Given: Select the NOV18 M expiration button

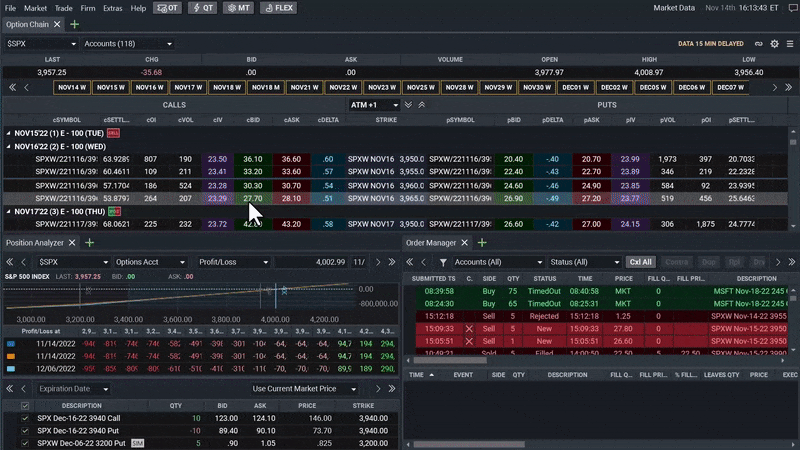Looking at the screenshot, I should pos(265,87).
